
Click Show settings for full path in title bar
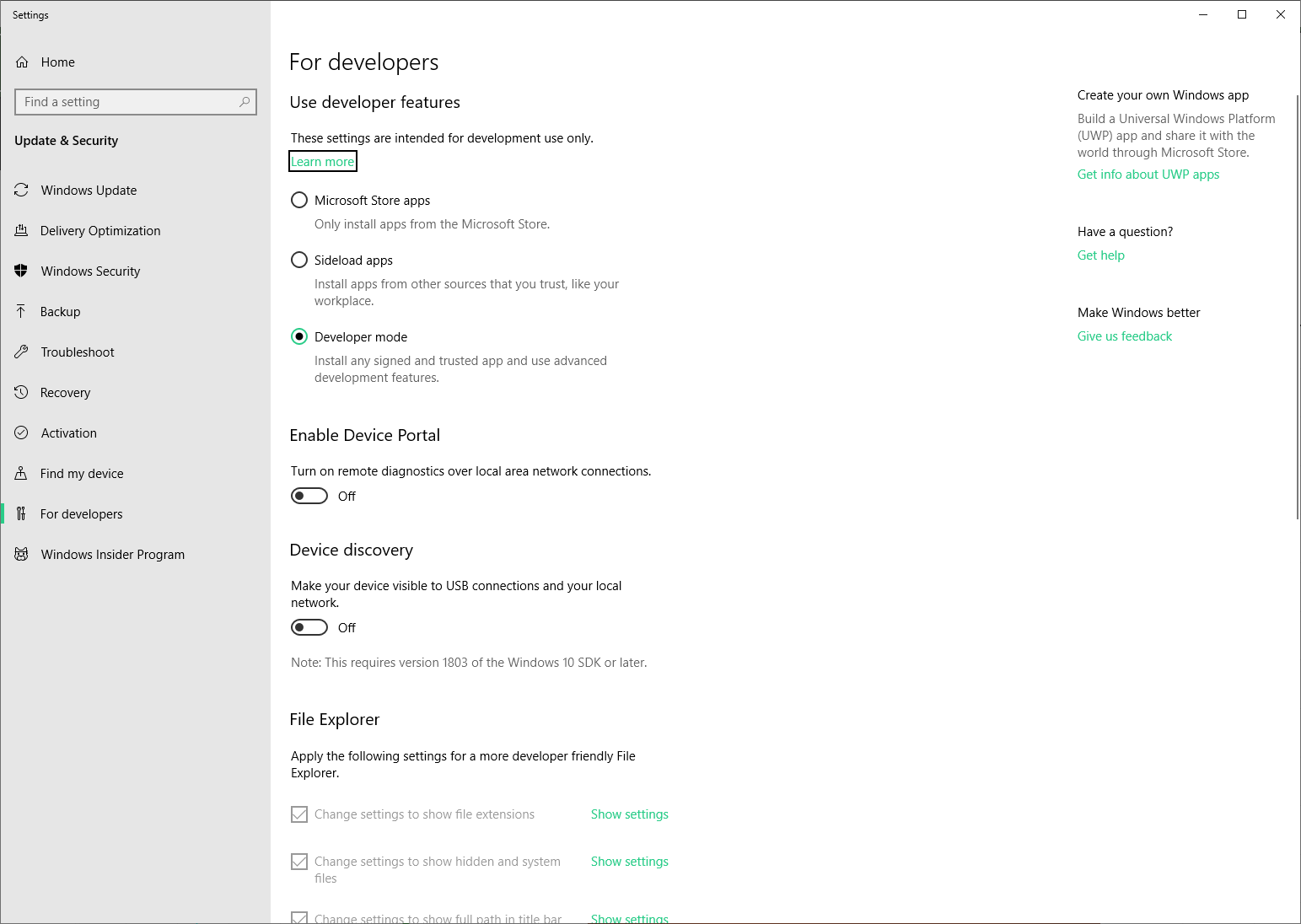click(630, 918)
